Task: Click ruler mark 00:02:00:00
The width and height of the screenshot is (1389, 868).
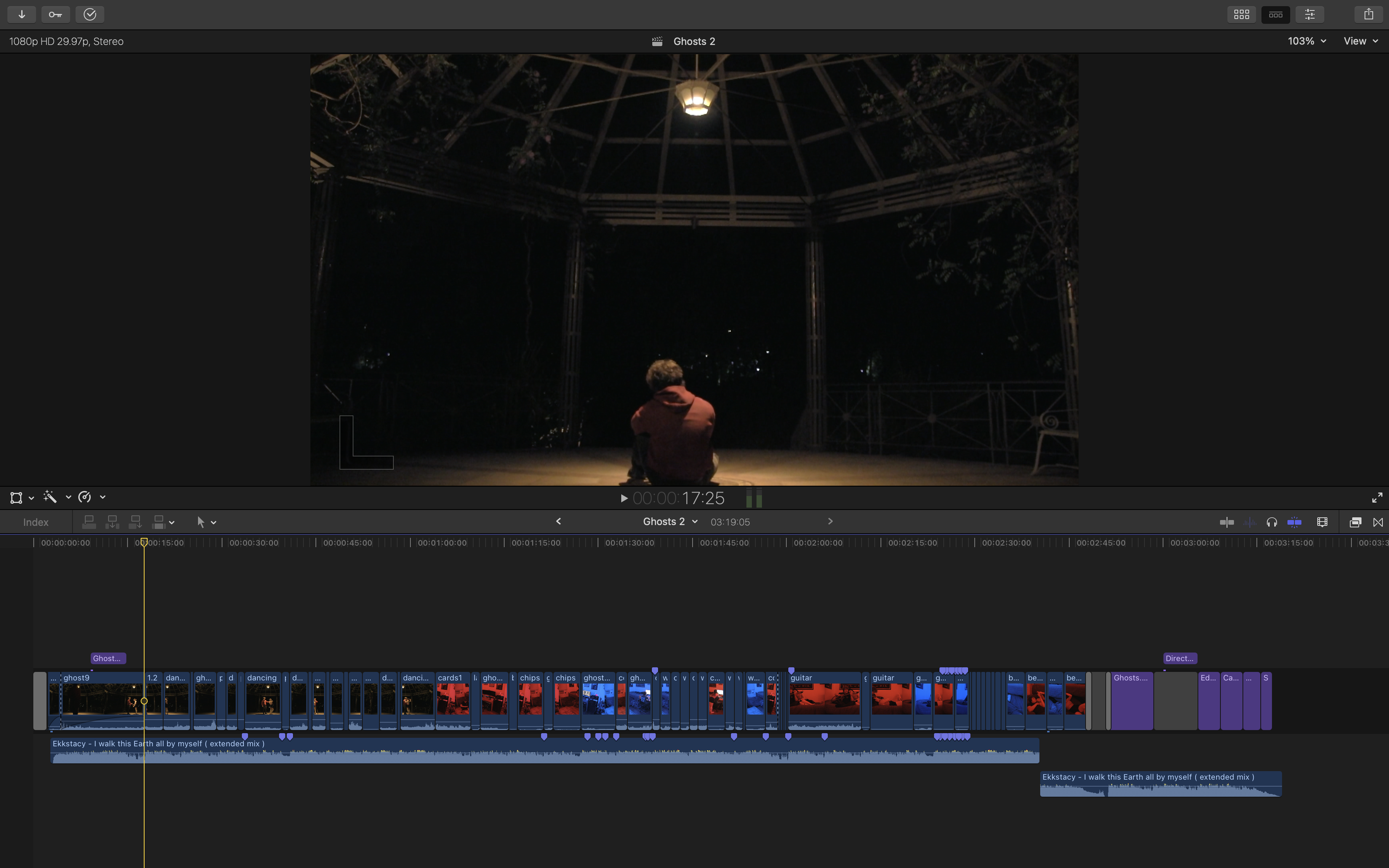Action: [818, 542]
